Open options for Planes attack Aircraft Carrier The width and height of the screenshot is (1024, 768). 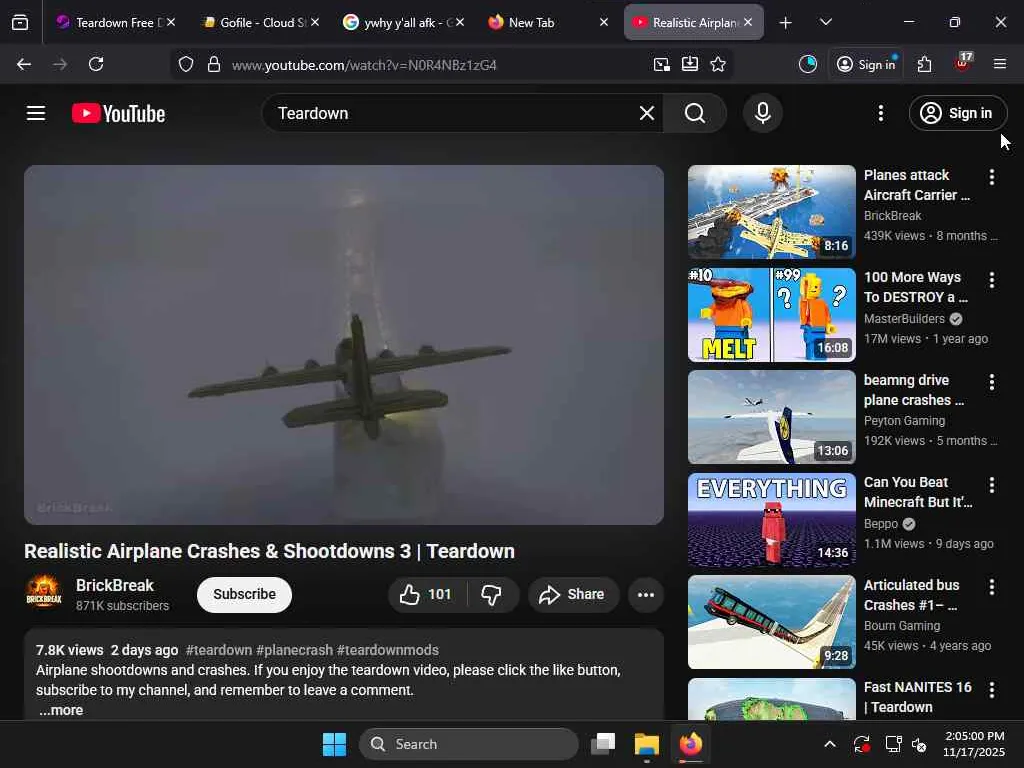point(991,177)
